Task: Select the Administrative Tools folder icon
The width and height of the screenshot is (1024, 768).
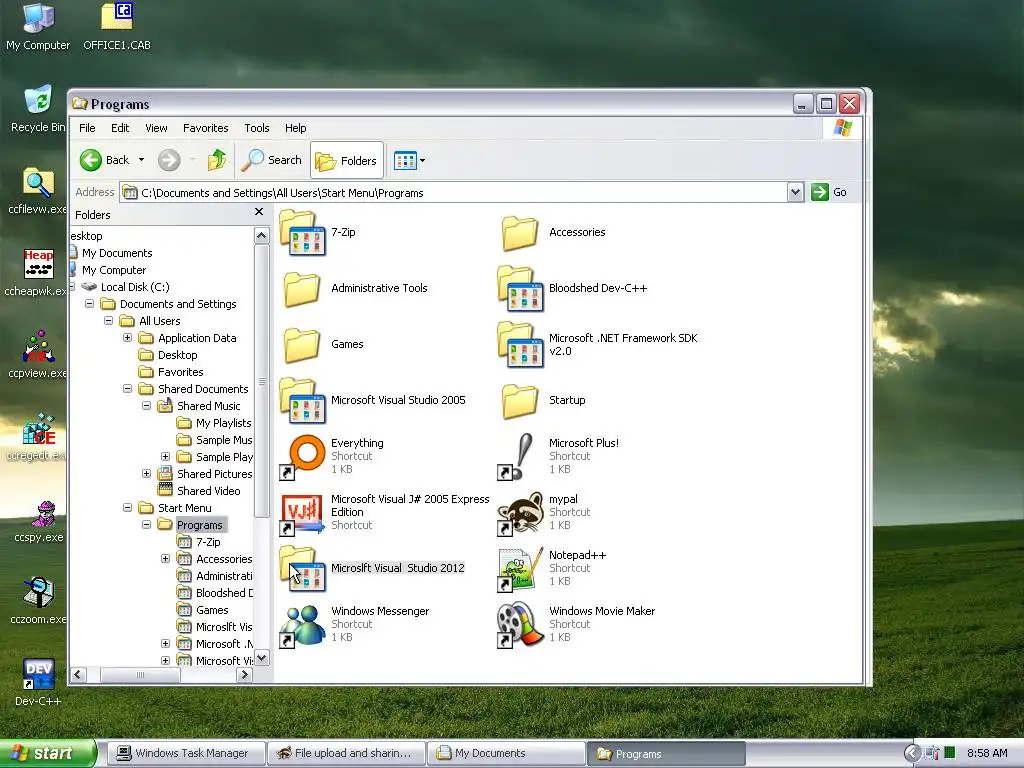Action: tap(302, 289)
